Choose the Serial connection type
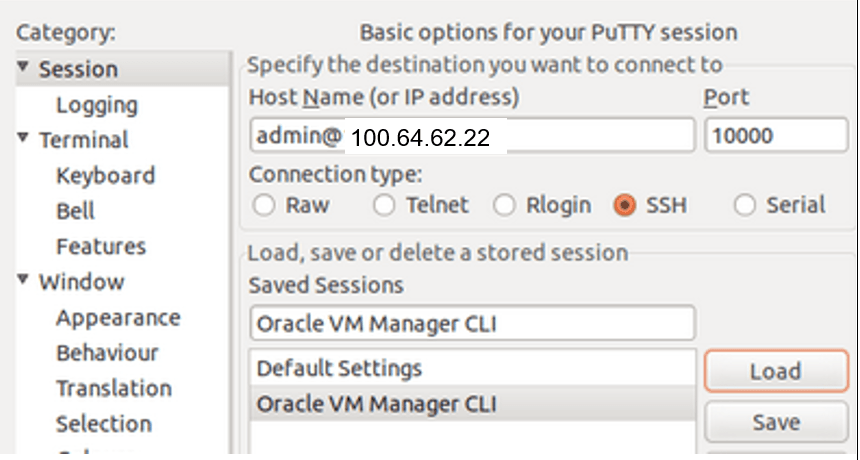This screenshot has height=460, width=860. click(x=744, y=206)
